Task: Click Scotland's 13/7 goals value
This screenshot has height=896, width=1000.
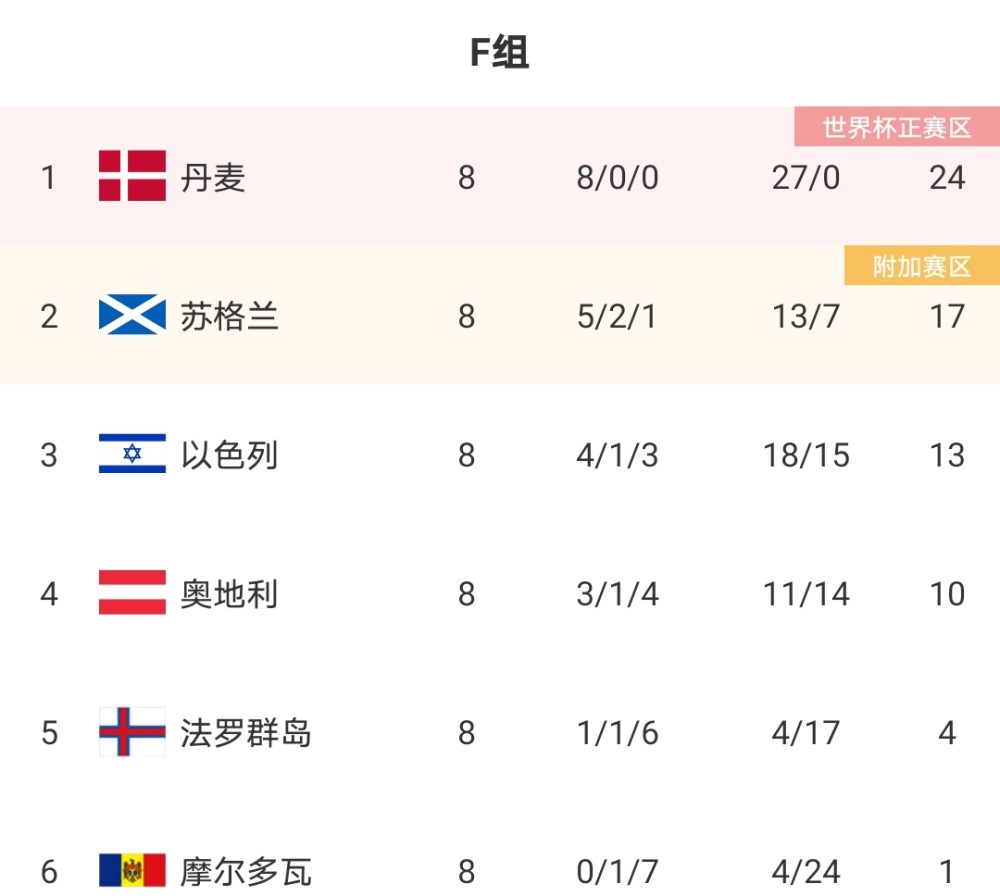Action: [805, 316]
